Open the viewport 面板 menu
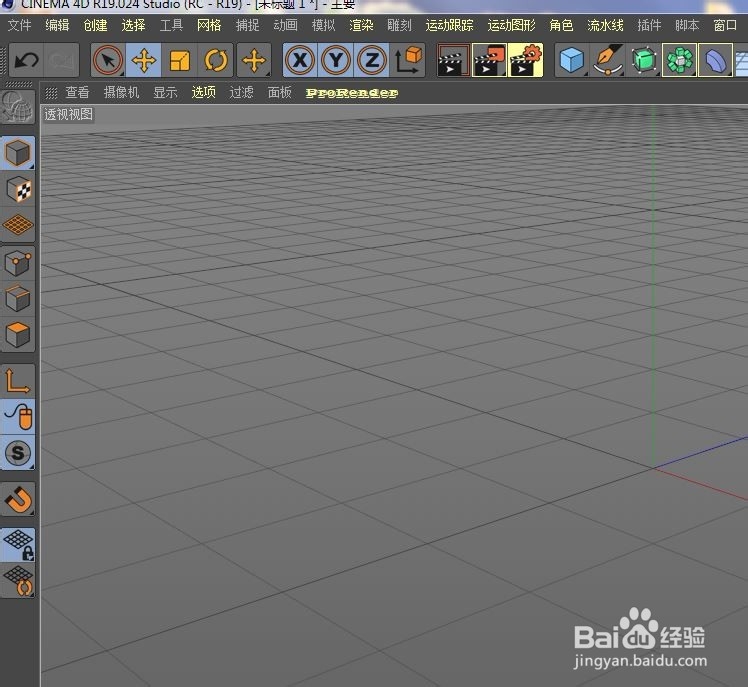748x687 pixels. coord(280,92)
